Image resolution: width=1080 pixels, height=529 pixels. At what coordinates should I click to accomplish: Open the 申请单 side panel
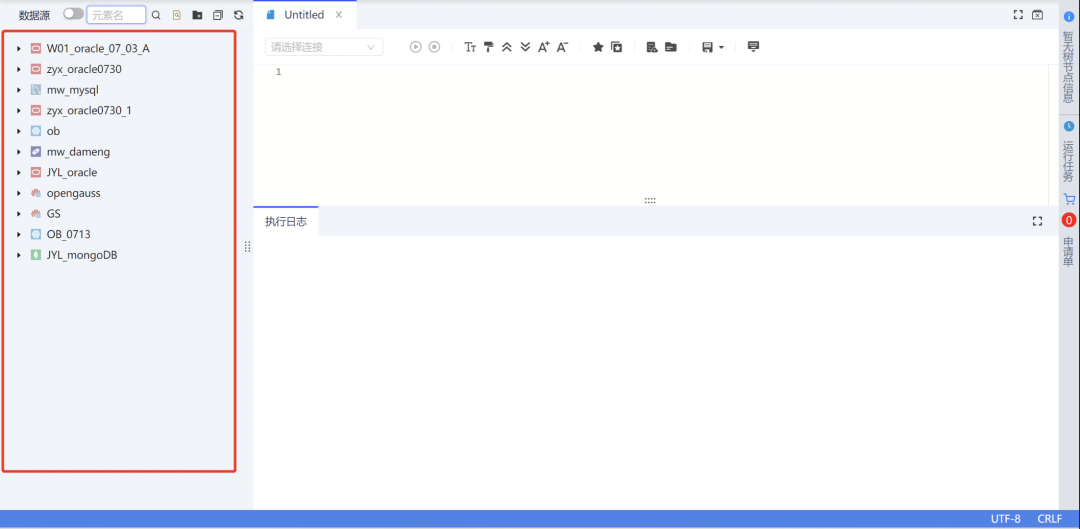click(x=1069, y=251)
